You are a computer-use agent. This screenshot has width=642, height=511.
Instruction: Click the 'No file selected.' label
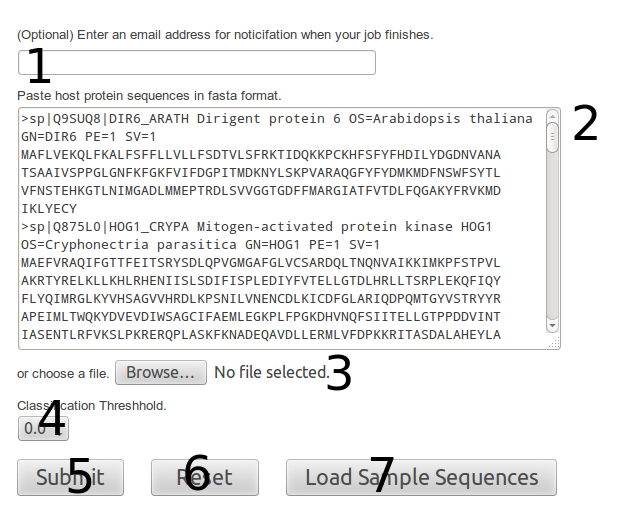(x=272, y=373)
